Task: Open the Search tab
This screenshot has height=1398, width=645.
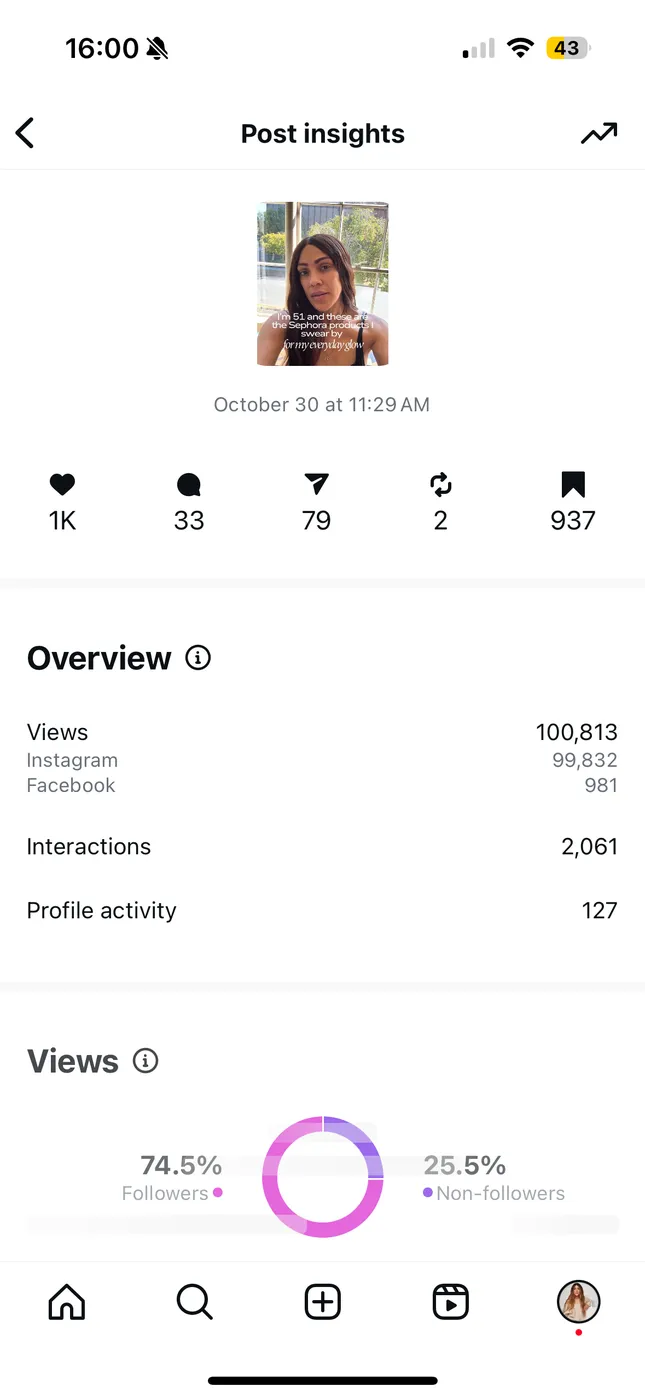Action: tap(194, 1302)
